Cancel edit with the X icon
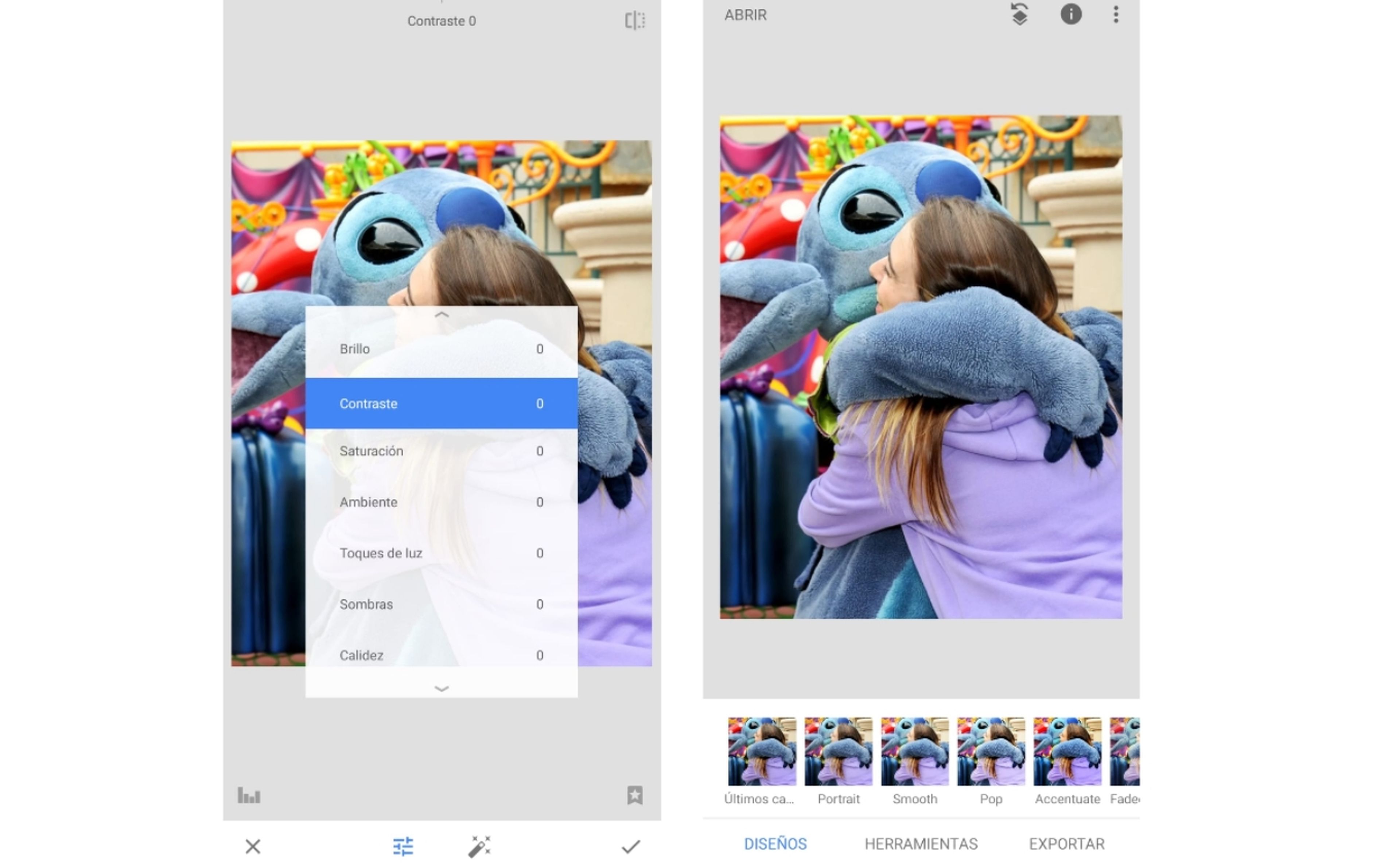 [x=253, y=846]
